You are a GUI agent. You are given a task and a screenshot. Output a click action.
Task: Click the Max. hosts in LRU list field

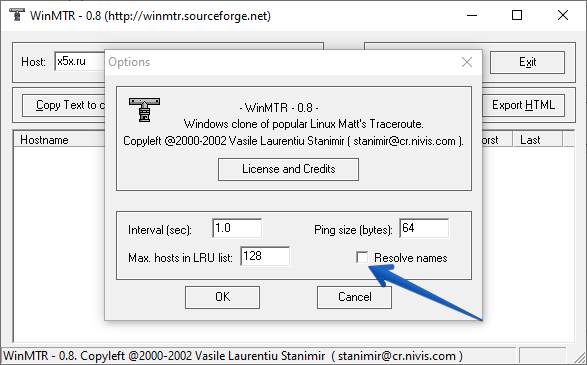point(265,256)
